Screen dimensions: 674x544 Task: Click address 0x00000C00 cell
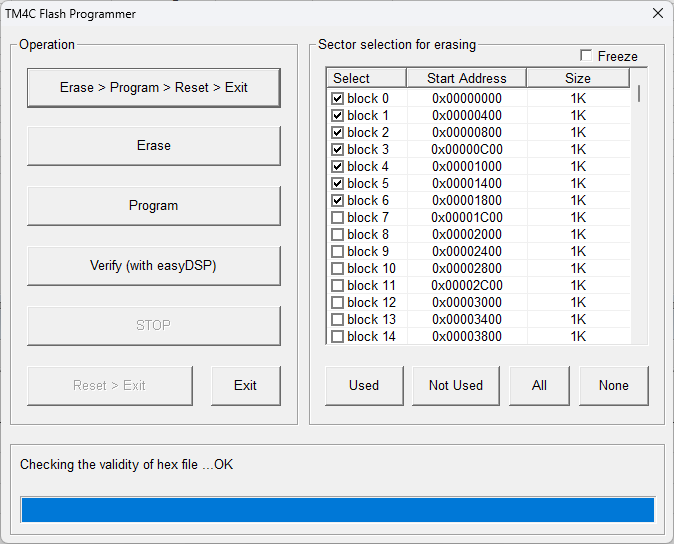point(467,150)
